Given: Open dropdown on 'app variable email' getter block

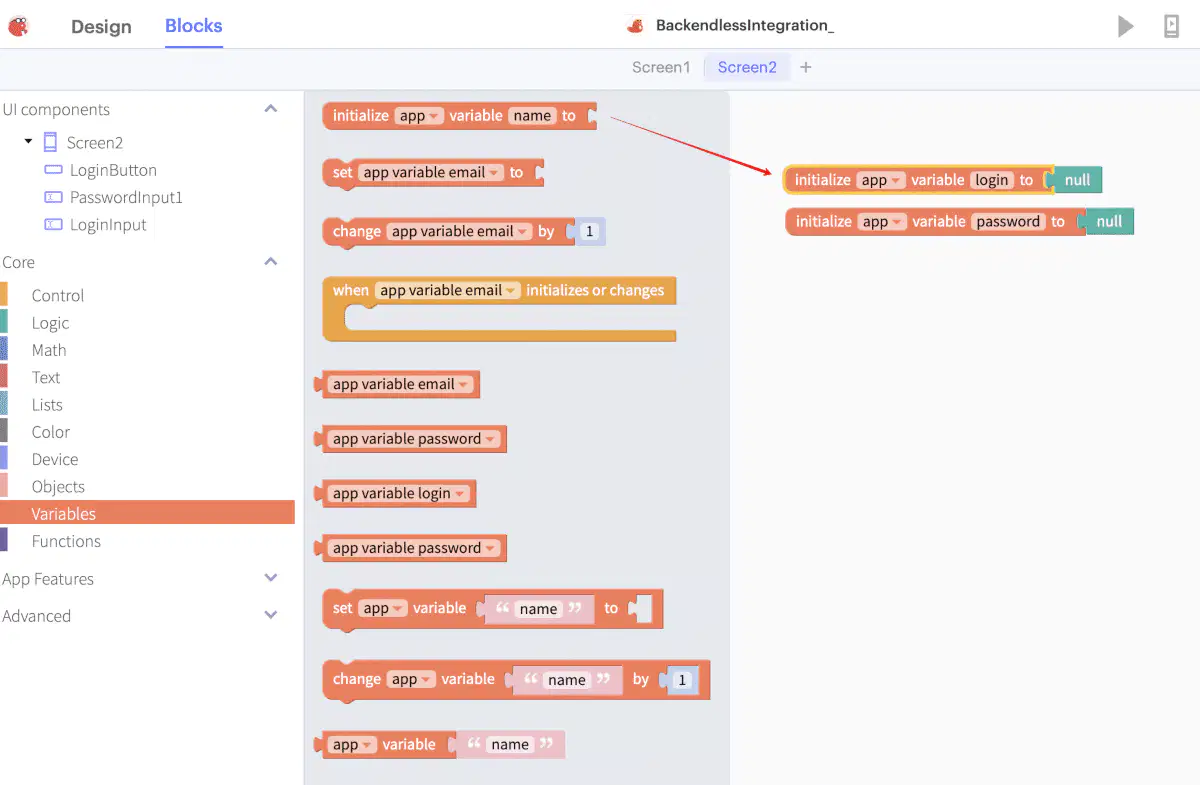Looking at the screenshot, I should point(401,384).
